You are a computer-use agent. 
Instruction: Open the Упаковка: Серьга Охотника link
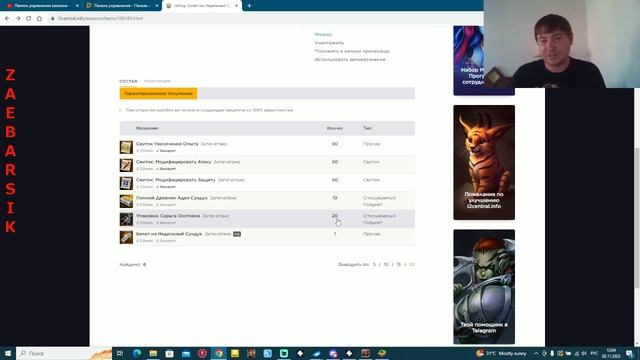click(x=168, y=216)
